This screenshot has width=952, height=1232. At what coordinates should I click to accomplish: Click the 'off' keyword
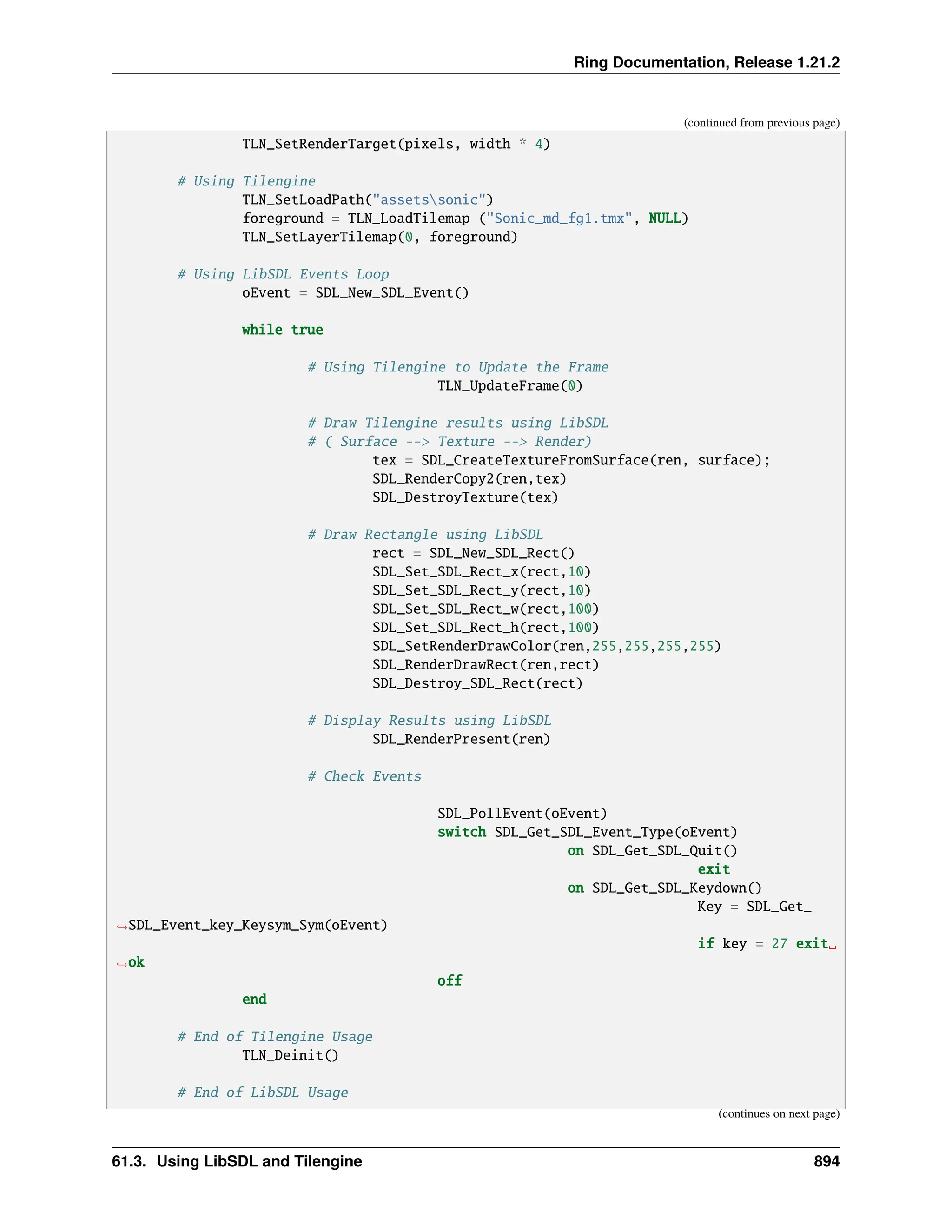click(450, 981)
